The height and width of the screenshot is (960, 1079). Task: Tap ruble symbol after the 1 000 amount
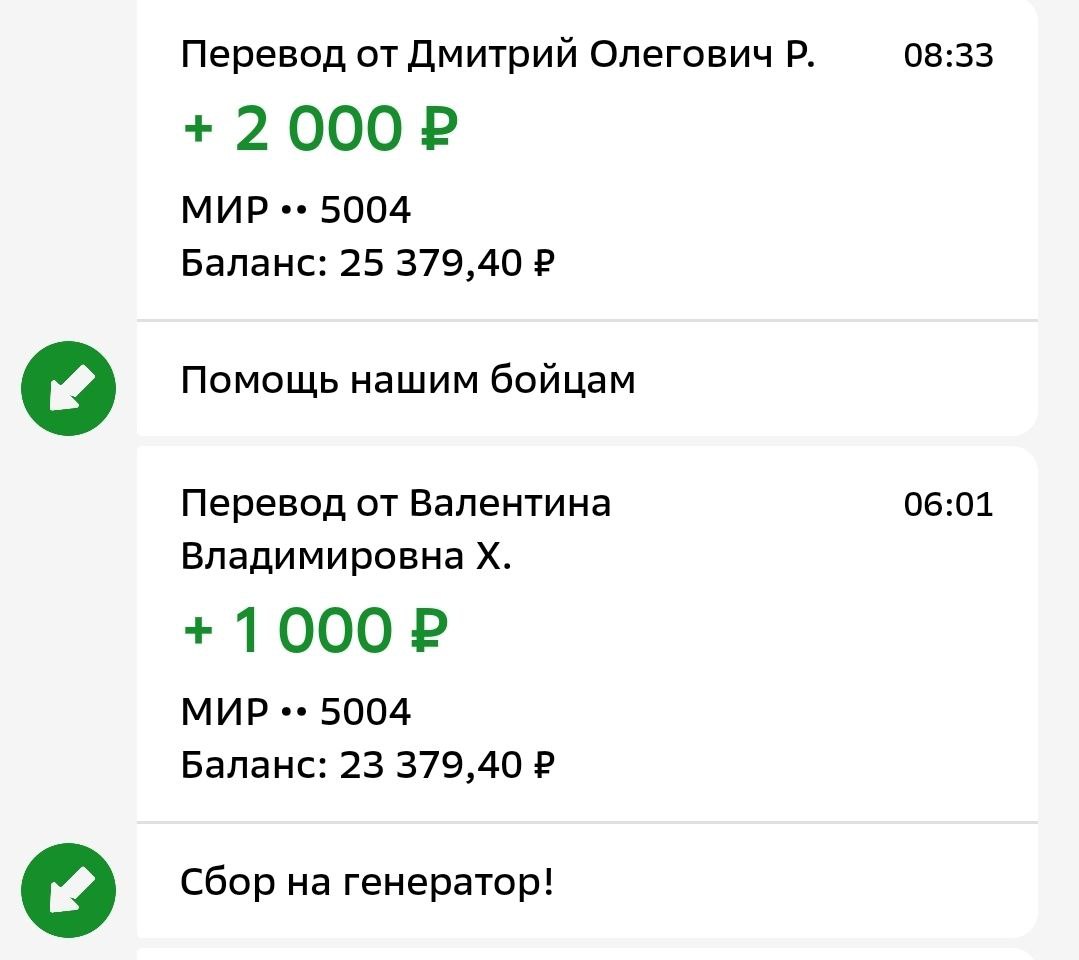(429, 630)
